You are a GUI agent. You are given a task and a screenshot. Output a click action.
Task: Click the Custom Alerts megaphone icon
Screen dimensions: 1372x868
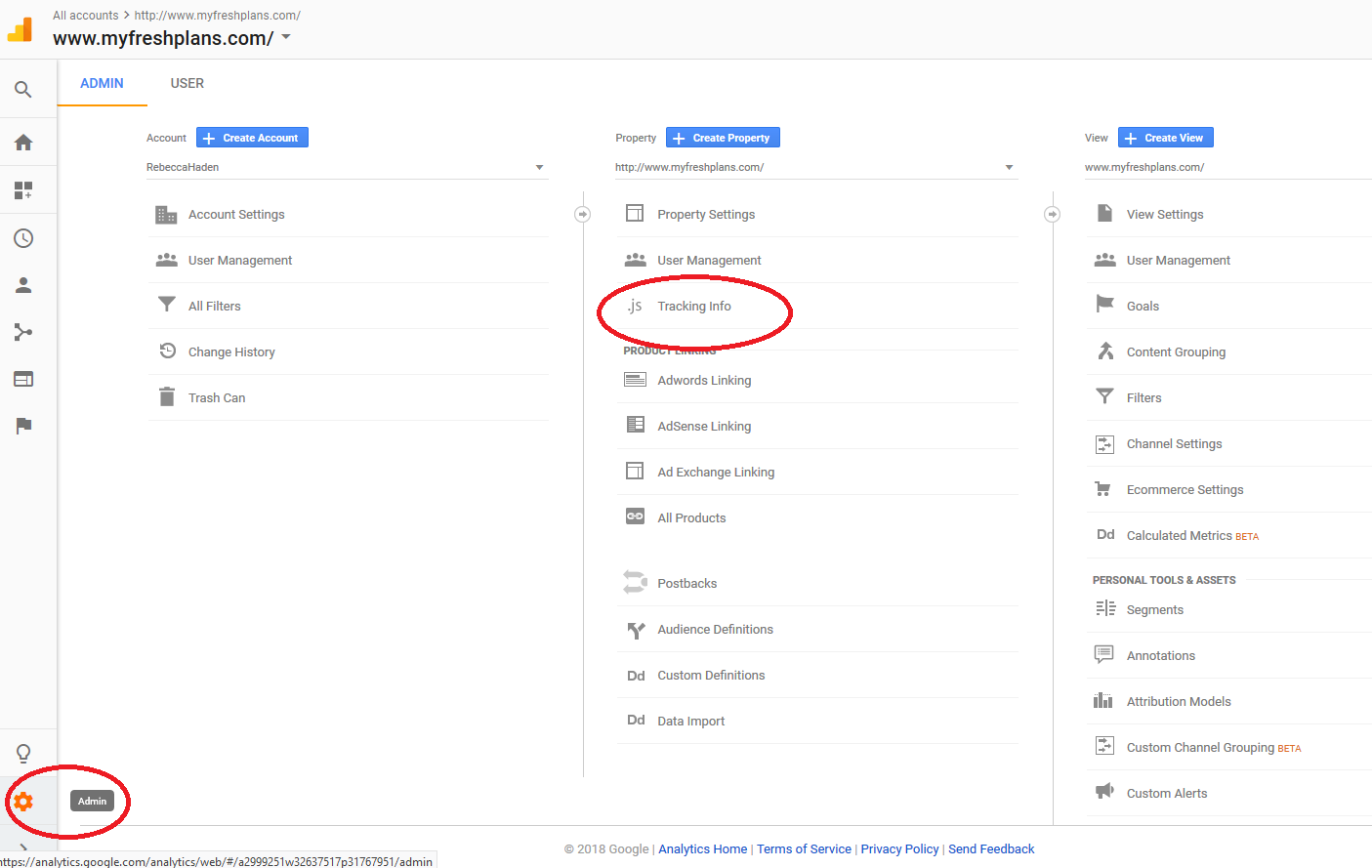coord(1104,791)
